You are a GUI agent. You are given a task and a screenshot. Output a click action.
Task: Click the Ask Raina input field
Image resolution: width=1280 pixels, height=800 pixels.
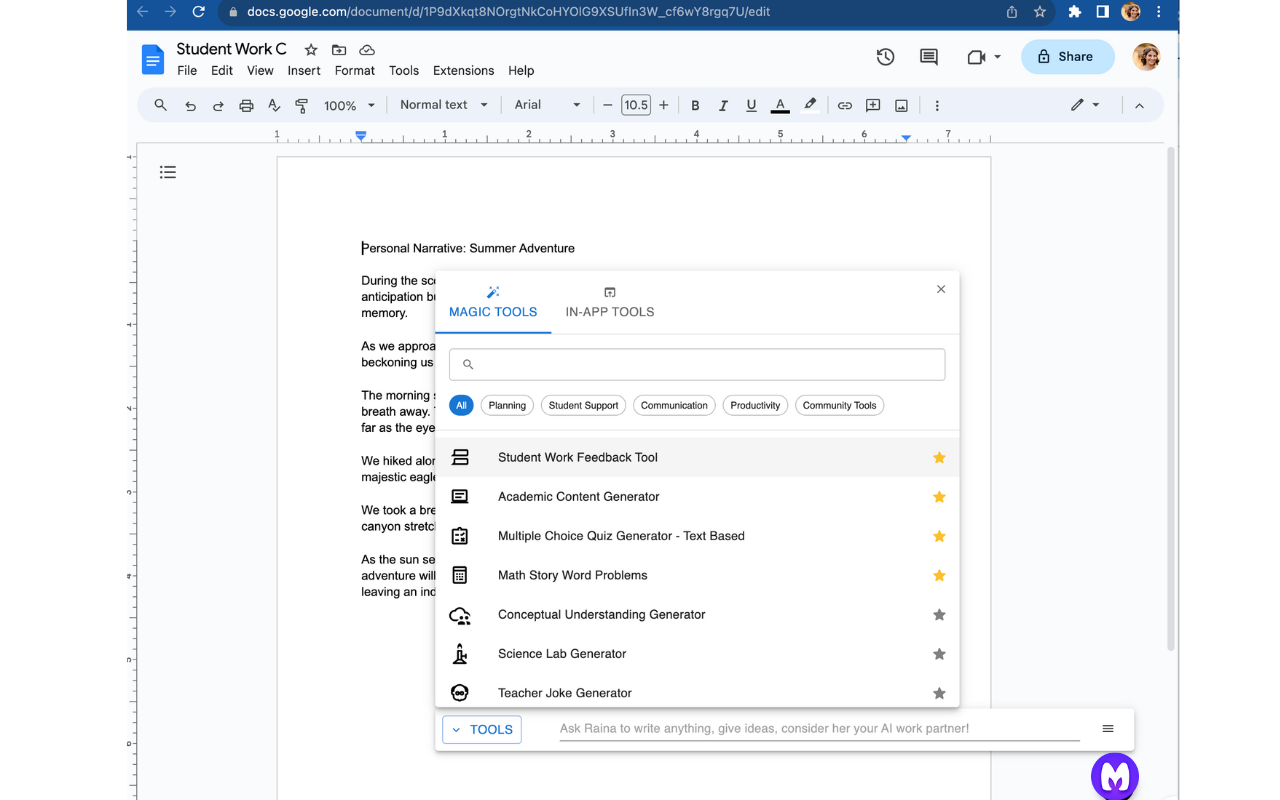point(819,729)
